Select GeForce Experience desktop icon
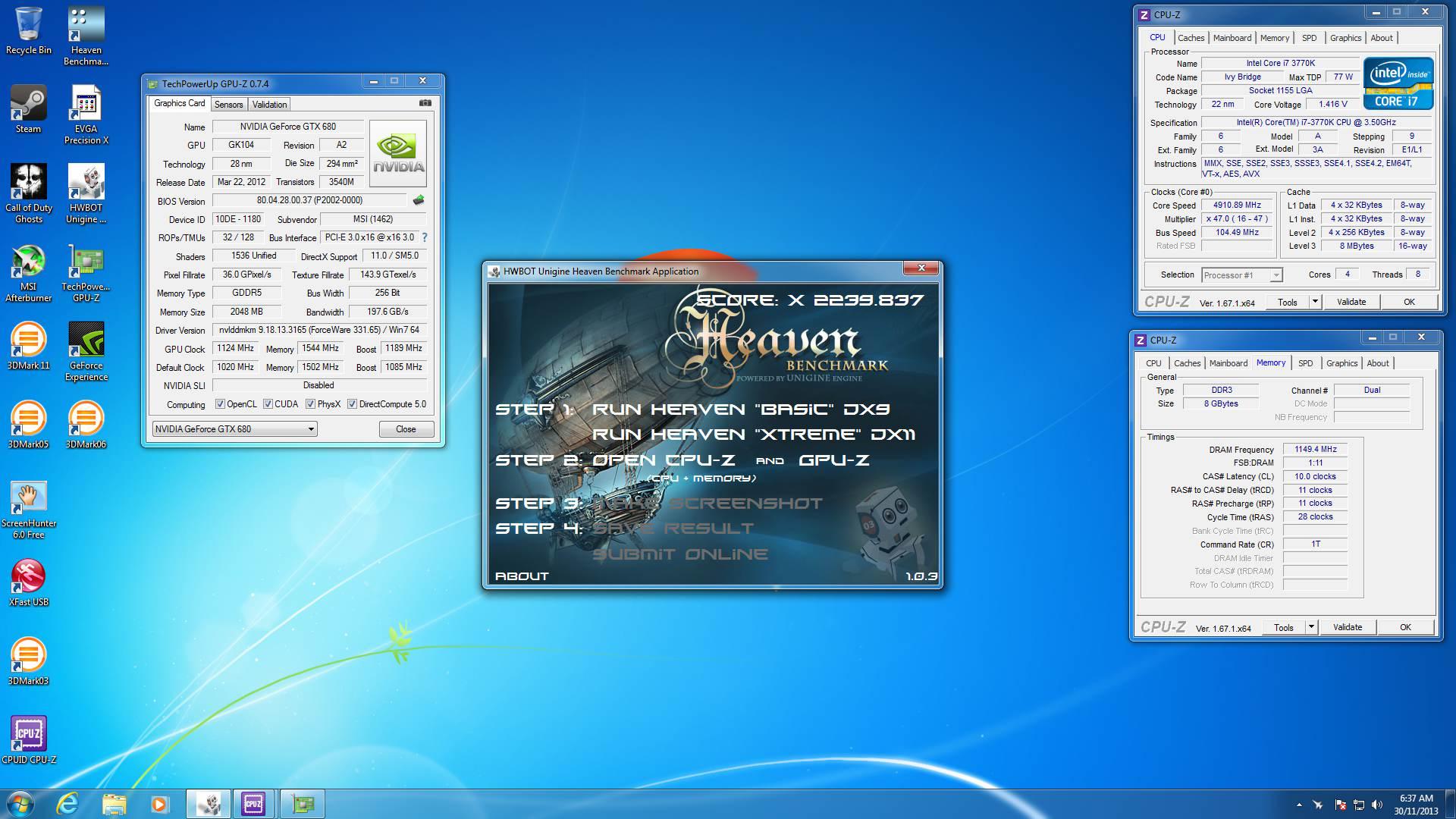The height and width of the screenshot is (819, 1456). 86,352
